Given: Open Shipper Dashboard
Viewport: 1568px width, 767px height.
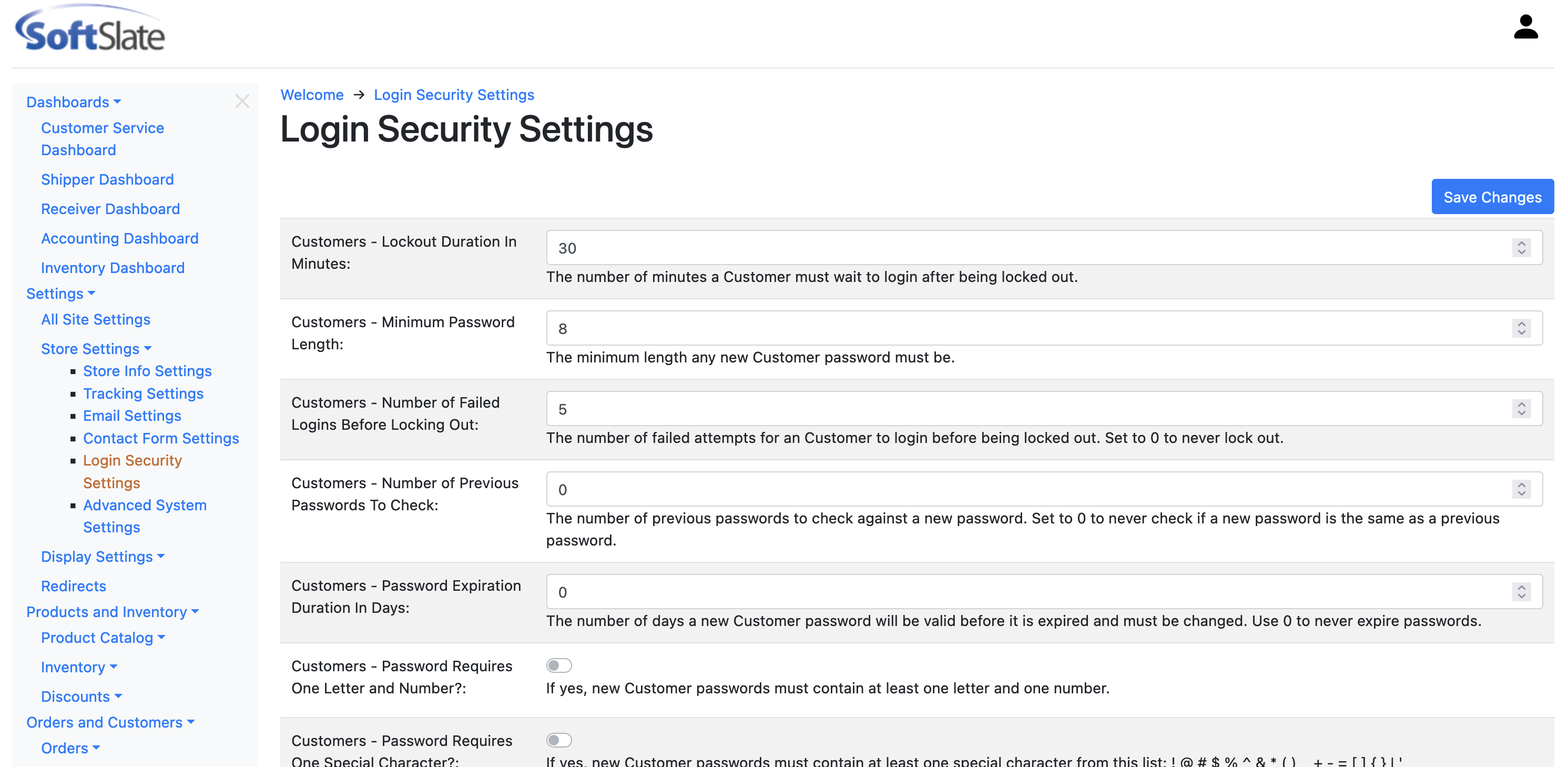Looking at the screenshot, I should coord(107,179).
